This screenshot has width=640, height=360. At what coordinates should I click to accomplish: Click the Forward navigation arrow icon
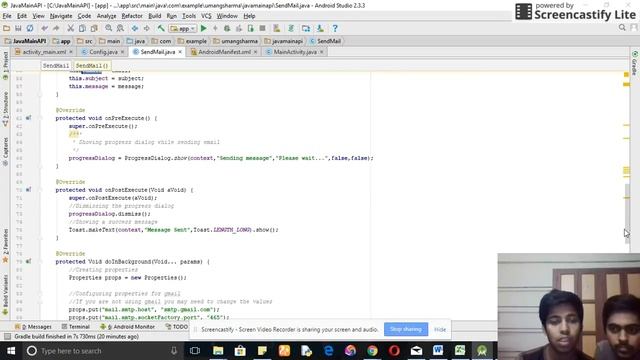point(146,29)
